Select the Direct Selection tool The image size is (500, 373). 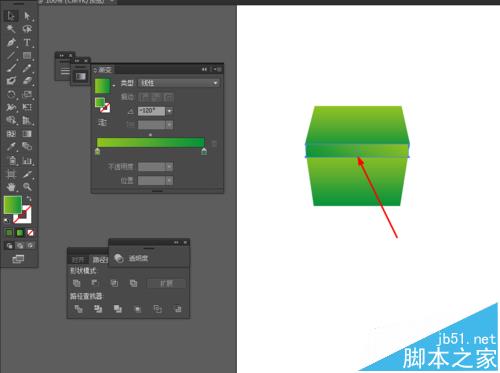[x=27, y=16]
